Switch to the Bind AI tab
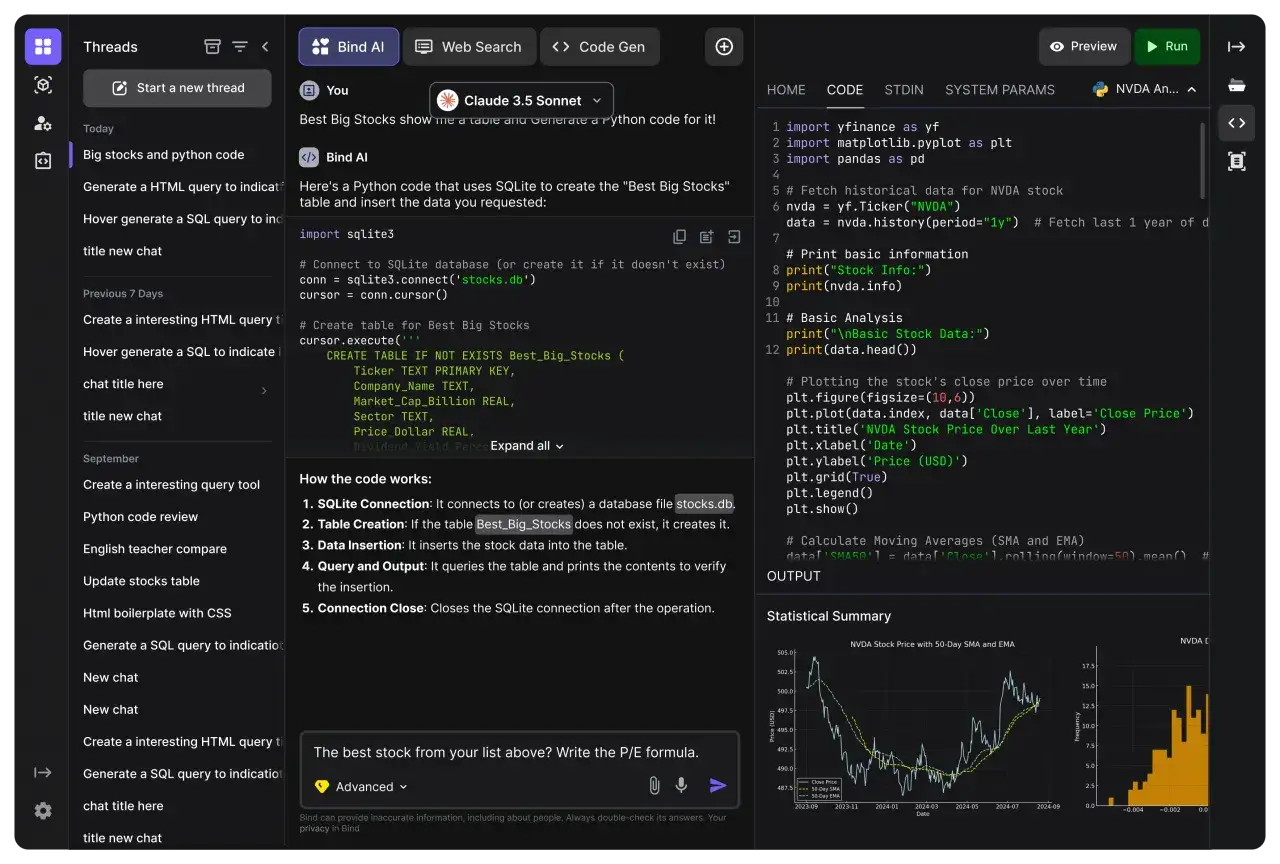The width and height of the screenshot is (1280, 864). click(x=349, y=47)
